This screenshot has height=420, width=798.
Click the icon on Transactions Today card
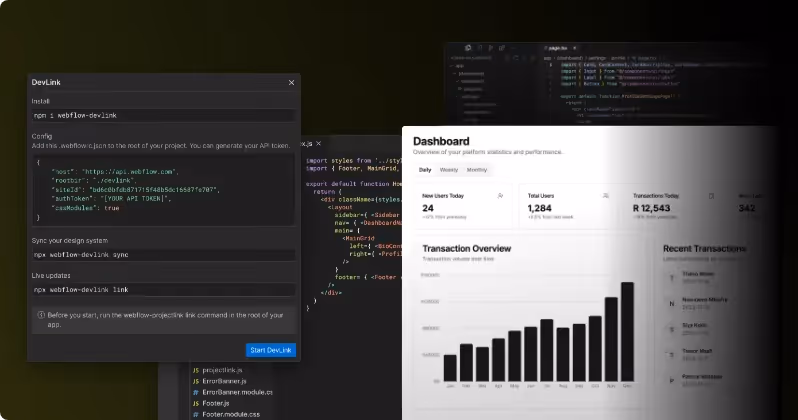tap(711, 196)
